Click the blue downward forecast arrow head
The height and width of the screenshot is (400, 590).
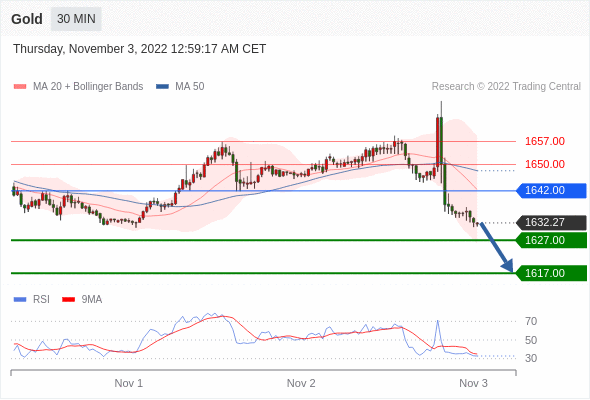(x=508, y=265)
